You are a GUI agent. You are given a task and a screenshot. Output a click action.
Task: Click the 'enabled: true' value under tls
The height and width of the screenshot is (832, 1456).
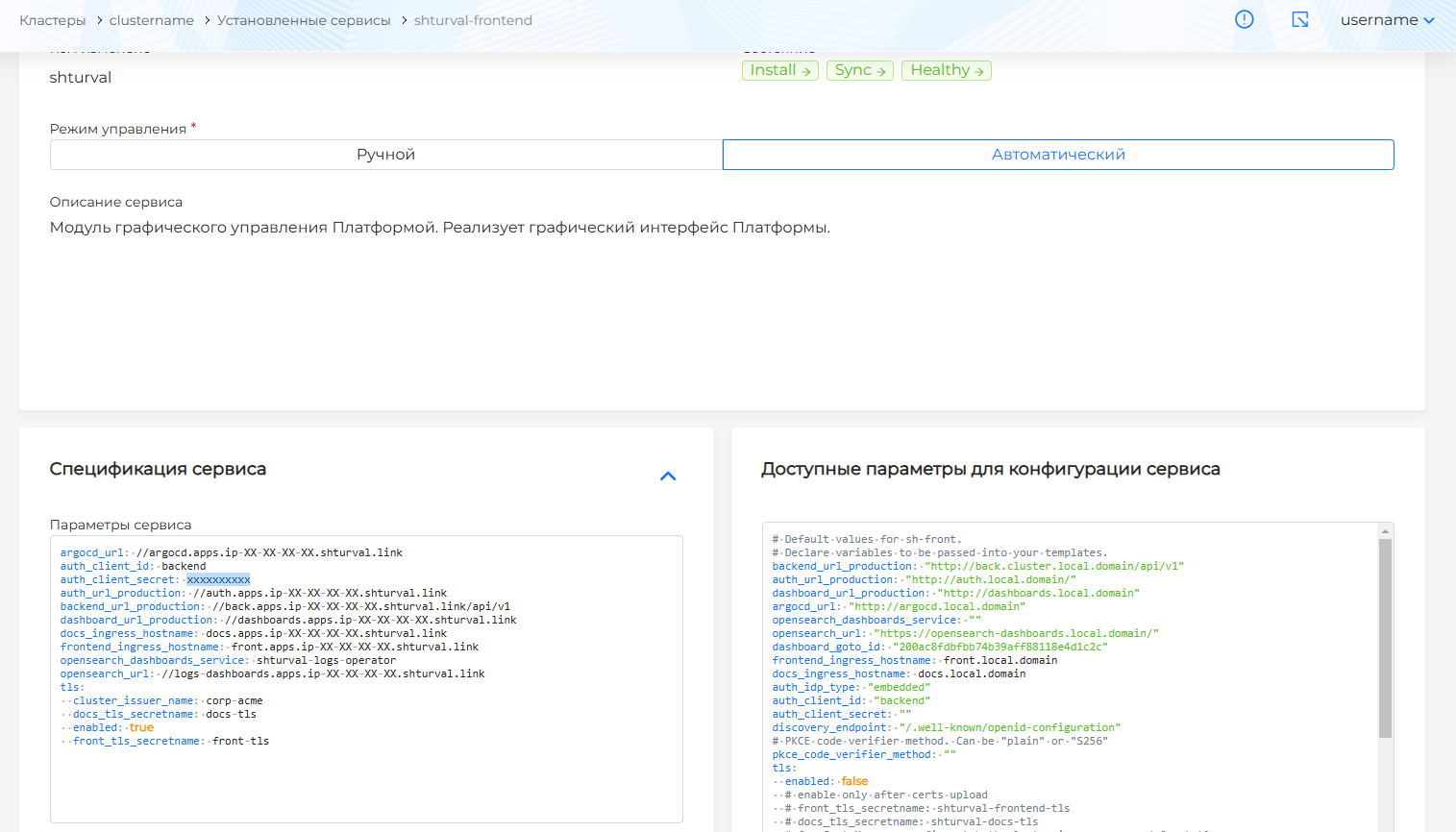click(x=142, y=727)
